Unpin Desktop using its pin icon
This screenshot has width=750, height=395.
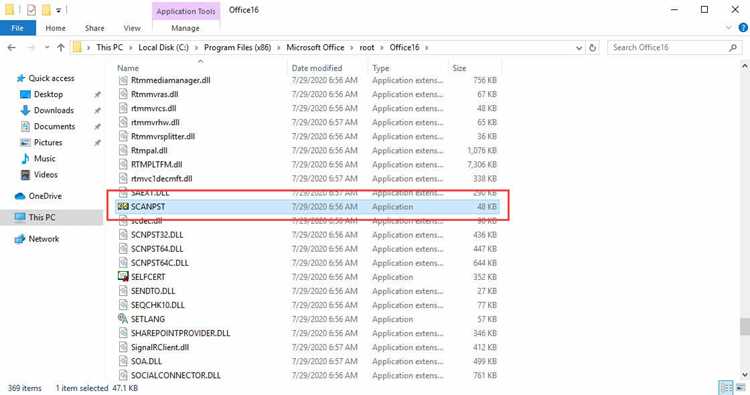[98, 95]
